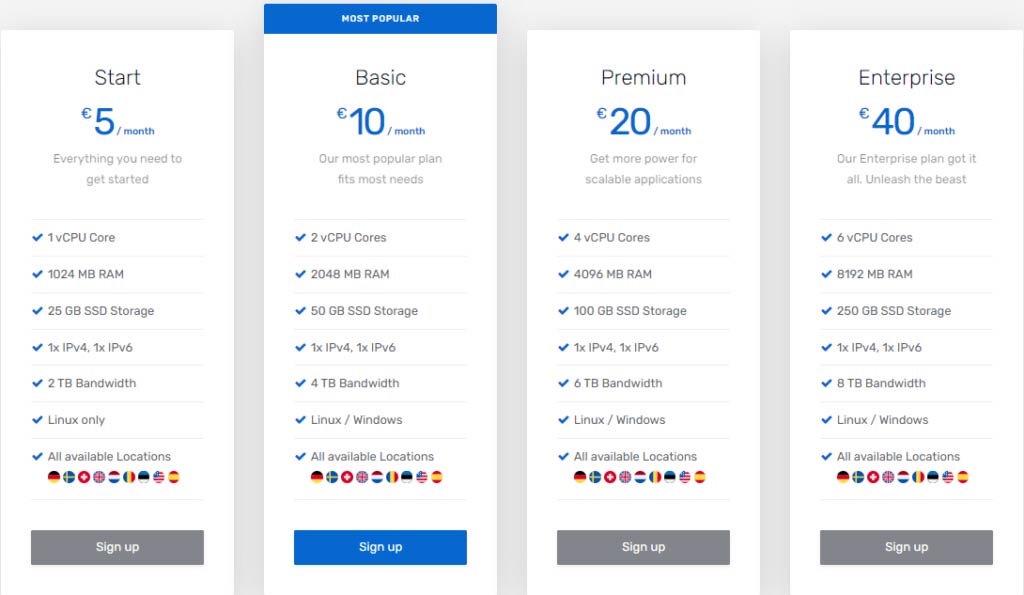1024x595 pixels.
Task: Click the Most Popular banner
Action: [381, 18]
